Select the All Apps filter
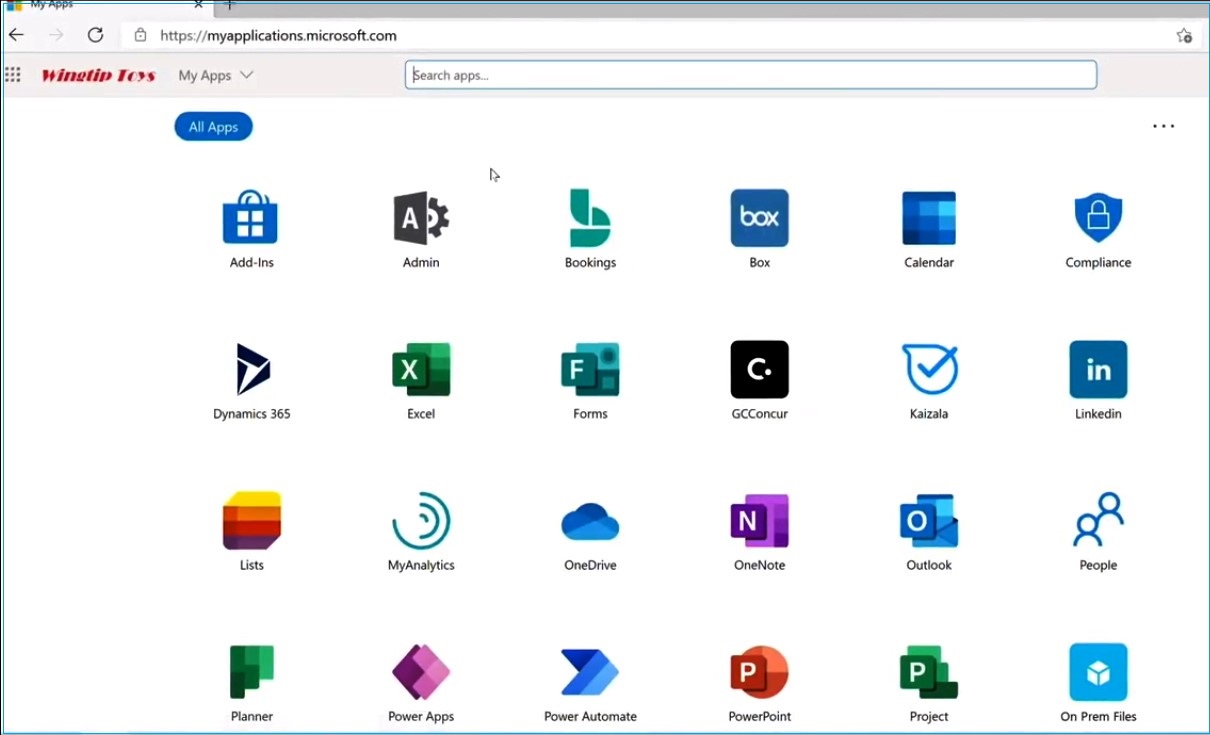1210x735 pixels. click(x=213, y=127)
